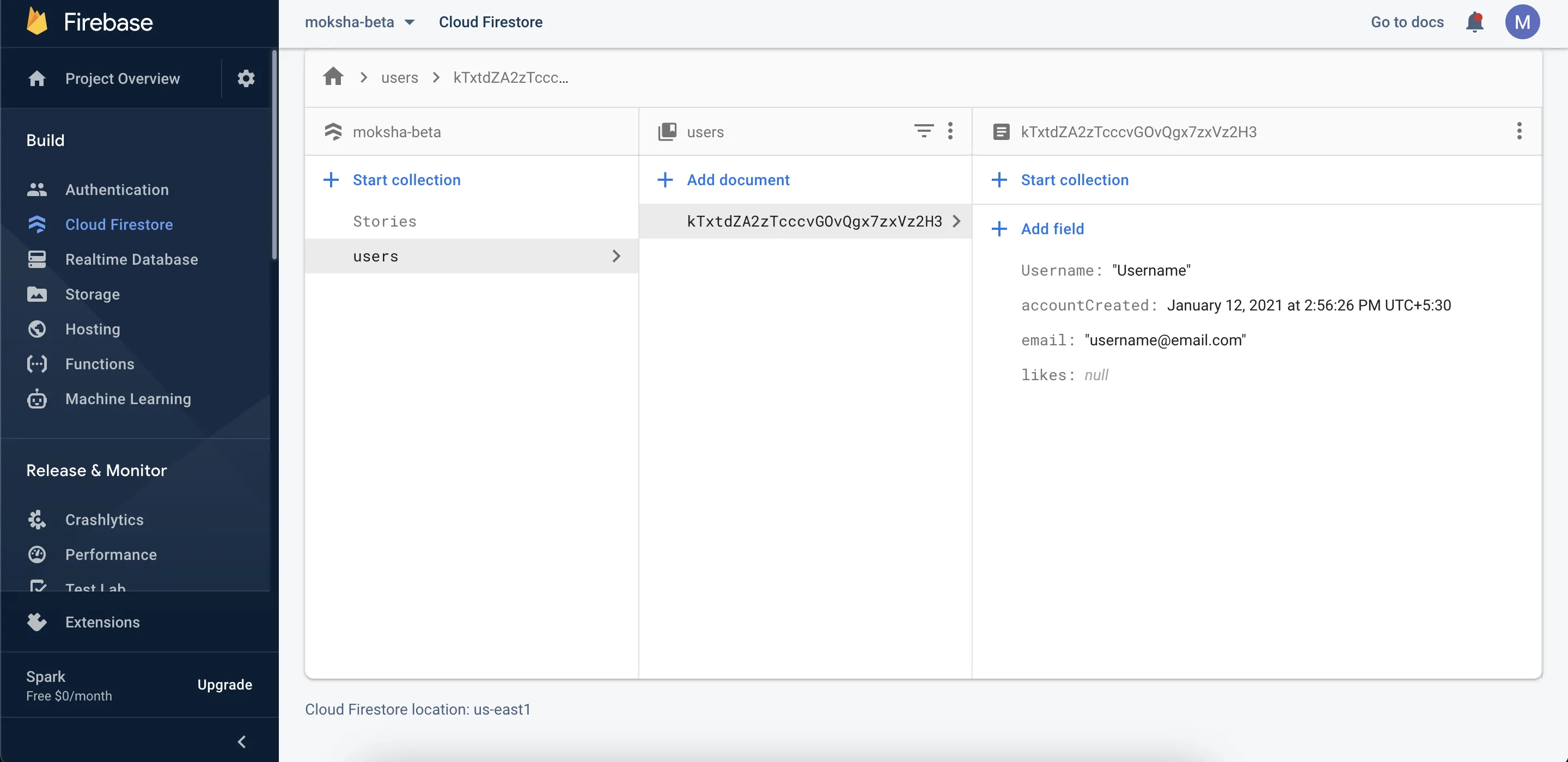Click Add document
1568x762 pixels.
click(x=738, y=180)
